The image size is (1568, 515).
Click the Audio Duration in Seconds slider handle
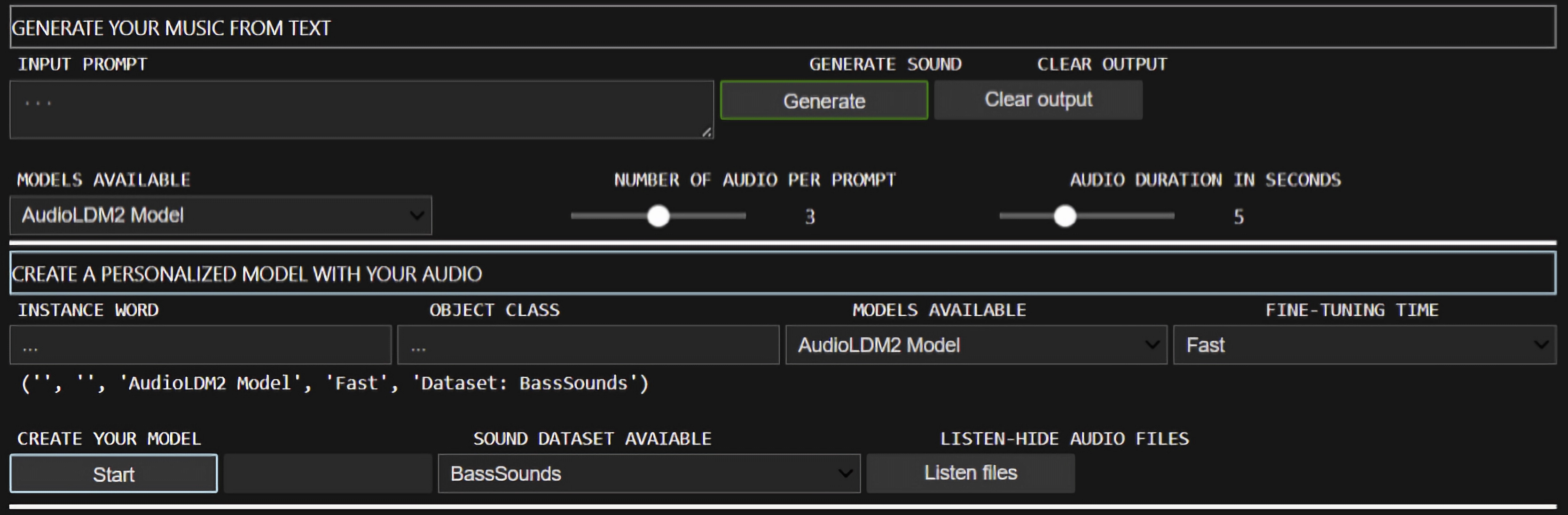(1065, 216)
